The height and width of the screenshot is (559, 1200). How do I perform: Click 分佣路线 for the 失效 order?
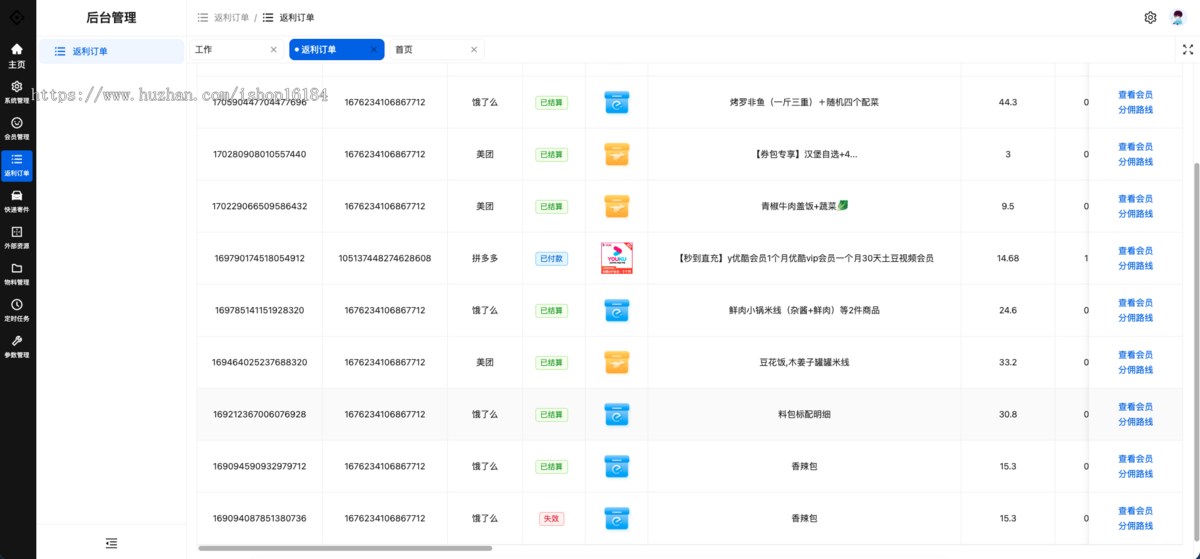tap(1135, 526)
